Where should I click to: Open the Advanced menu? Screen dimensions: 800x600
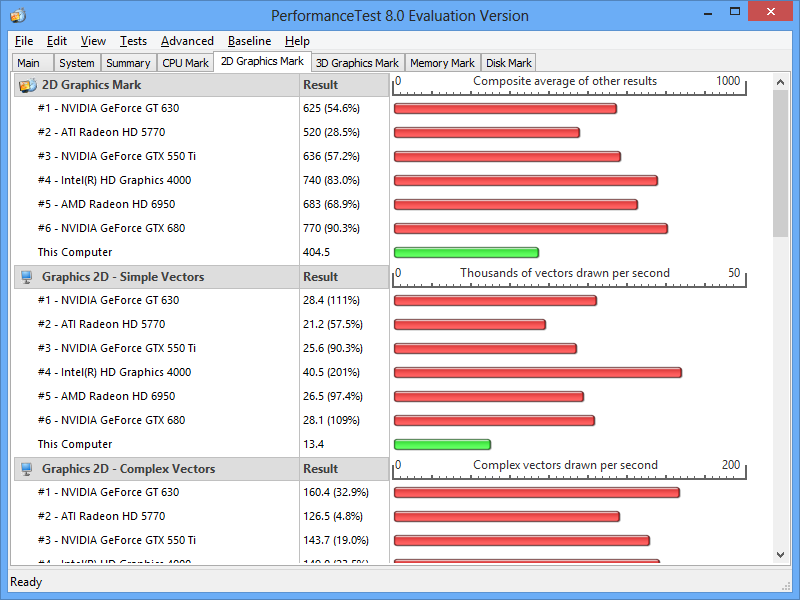click(x=187, y=41)
